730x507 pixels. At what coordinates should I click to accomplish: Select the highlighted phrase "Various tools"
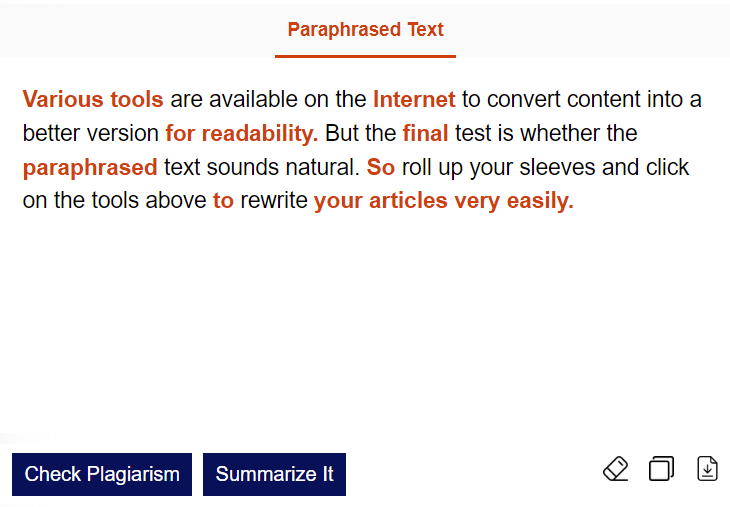point(93,99)
